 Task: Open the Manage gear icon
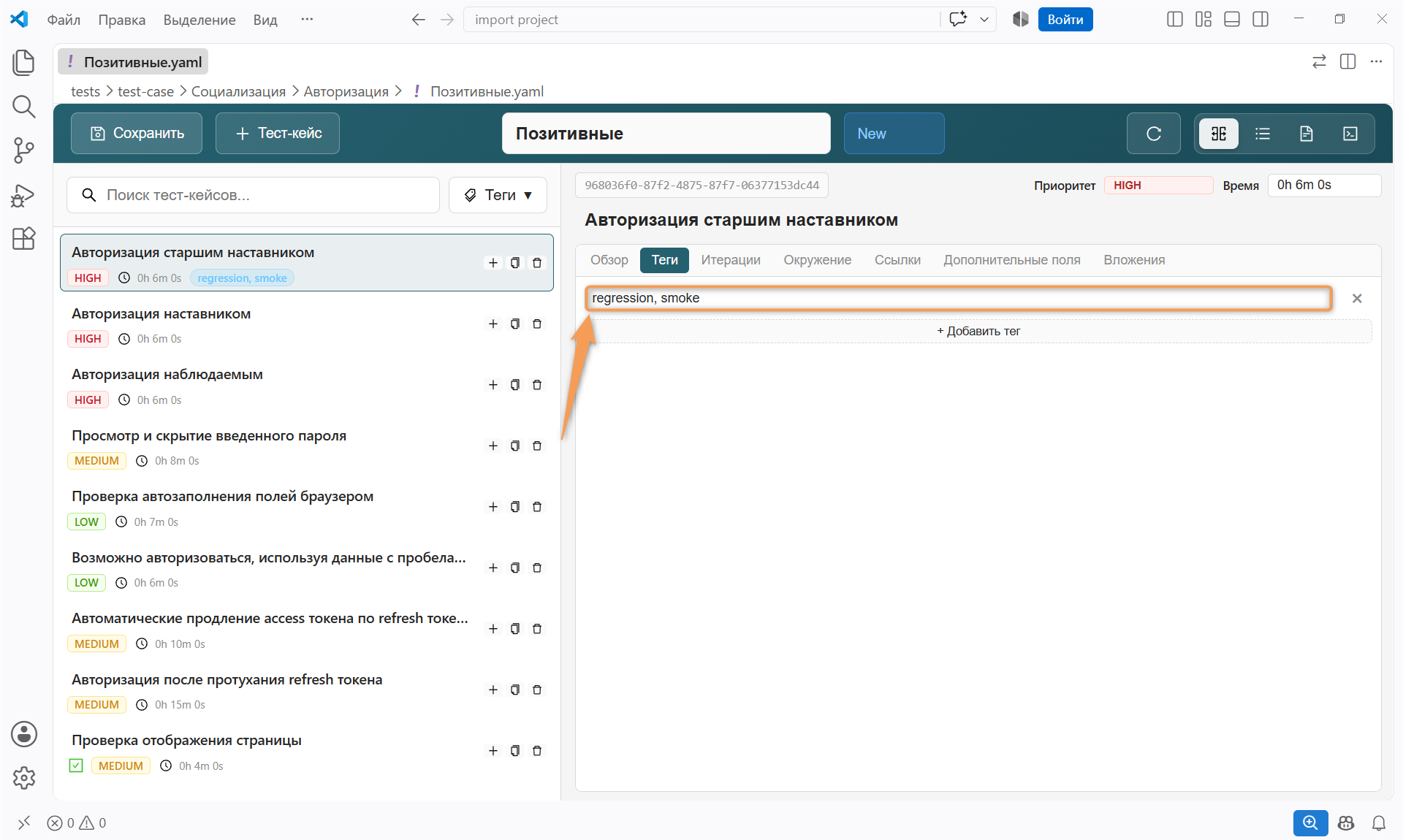pos(23,778)
